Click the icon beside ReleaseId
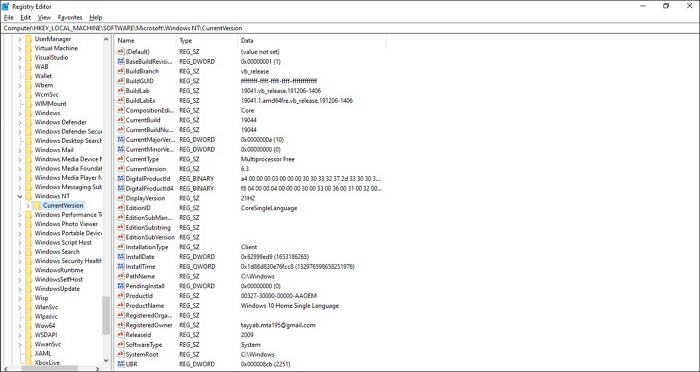Image resolution: width=700 pixels, height=372 pixels. pyautogui.click(x=120, y=335)
